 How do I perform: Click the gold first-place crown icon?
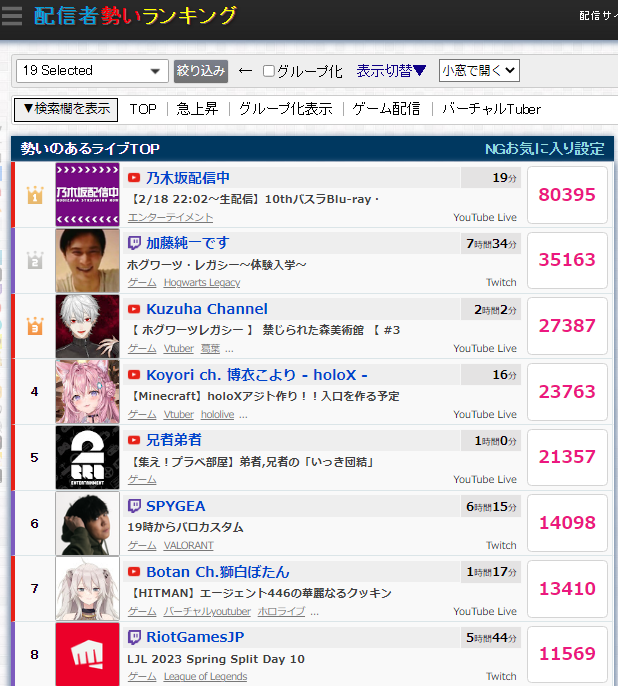click(x=35, y=195)
